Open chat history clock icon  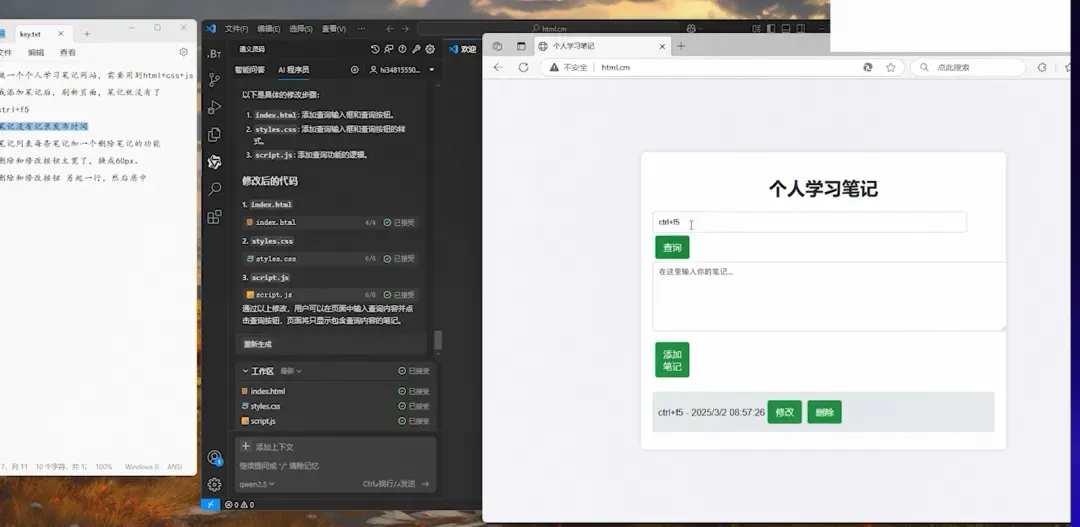click(x=375, y=49)
